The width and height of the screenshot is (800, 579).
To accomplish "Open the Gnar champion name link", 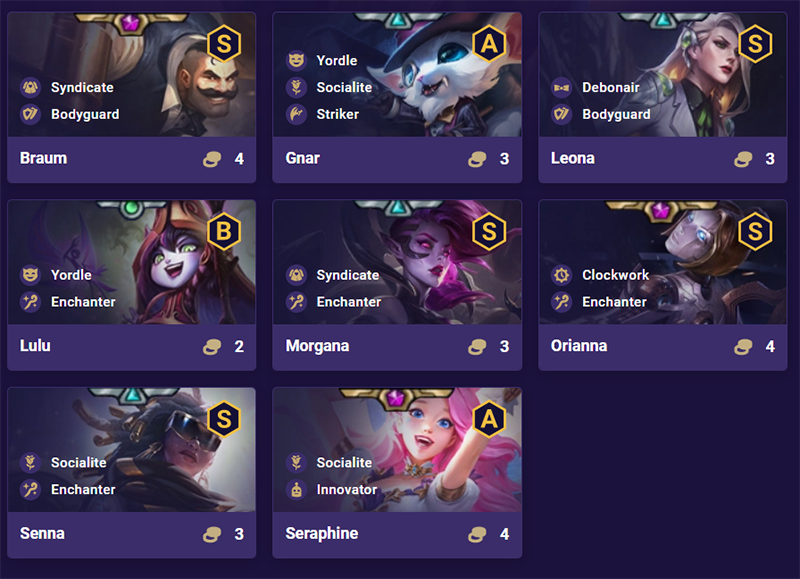I will pyautogui.click(x=303, y=158).
